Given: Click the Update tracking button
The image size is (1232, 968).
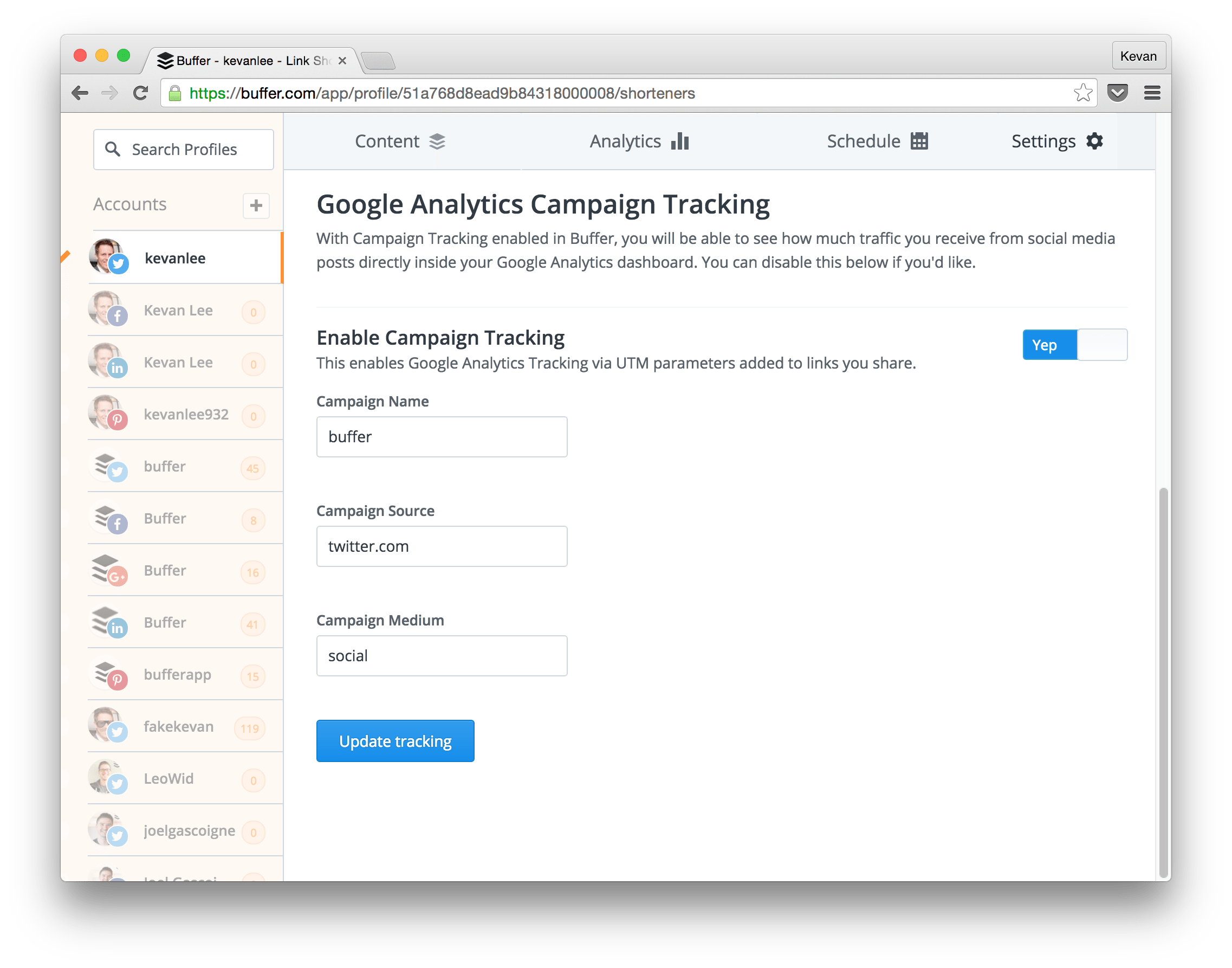Looking at the screenshot, I should (x=395, y=742).
